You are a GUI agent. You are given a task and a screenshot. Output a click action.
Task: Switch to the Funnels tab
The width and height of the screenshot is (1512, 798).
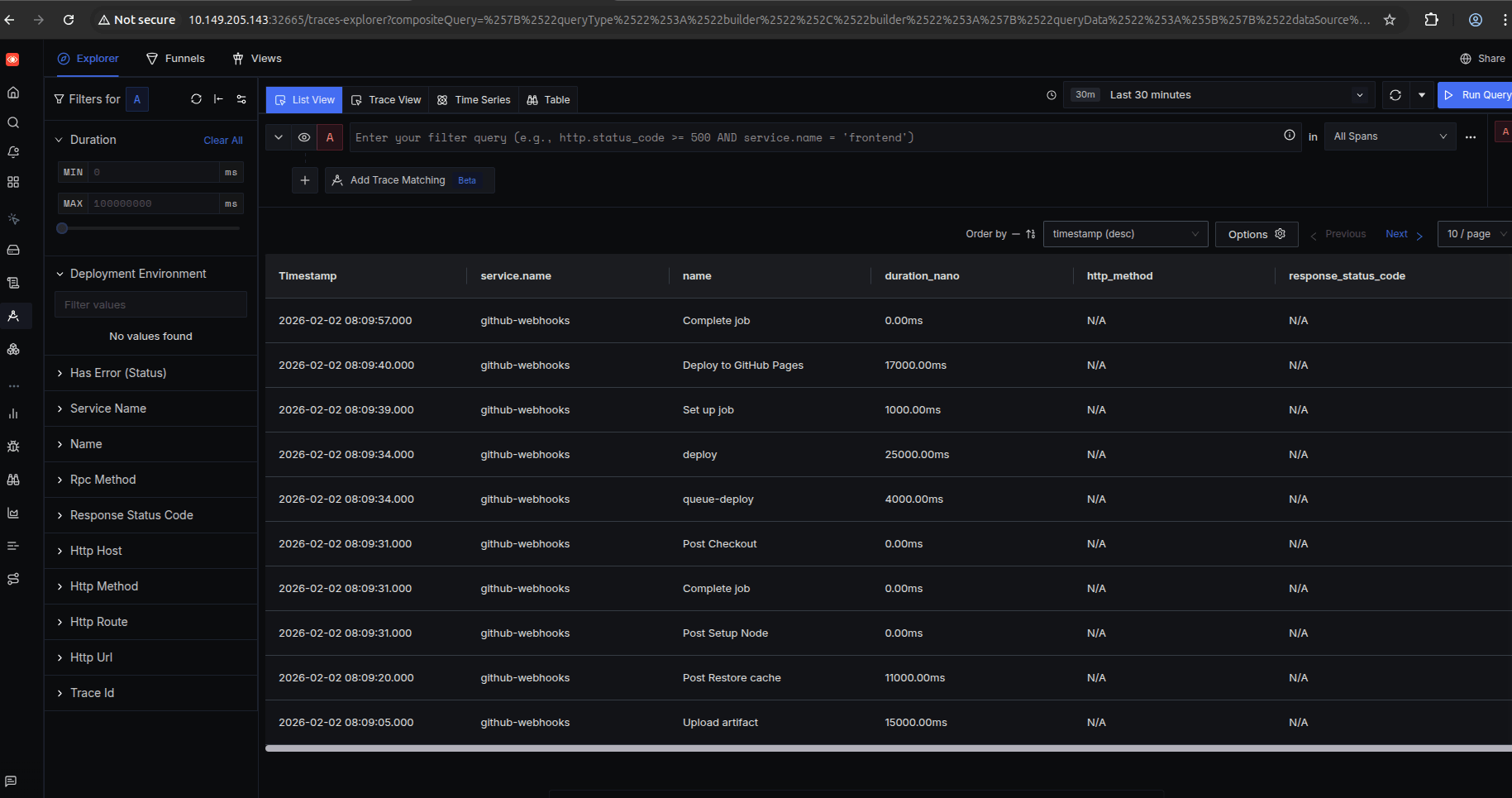pyautogui.click(x=175, y=59)
